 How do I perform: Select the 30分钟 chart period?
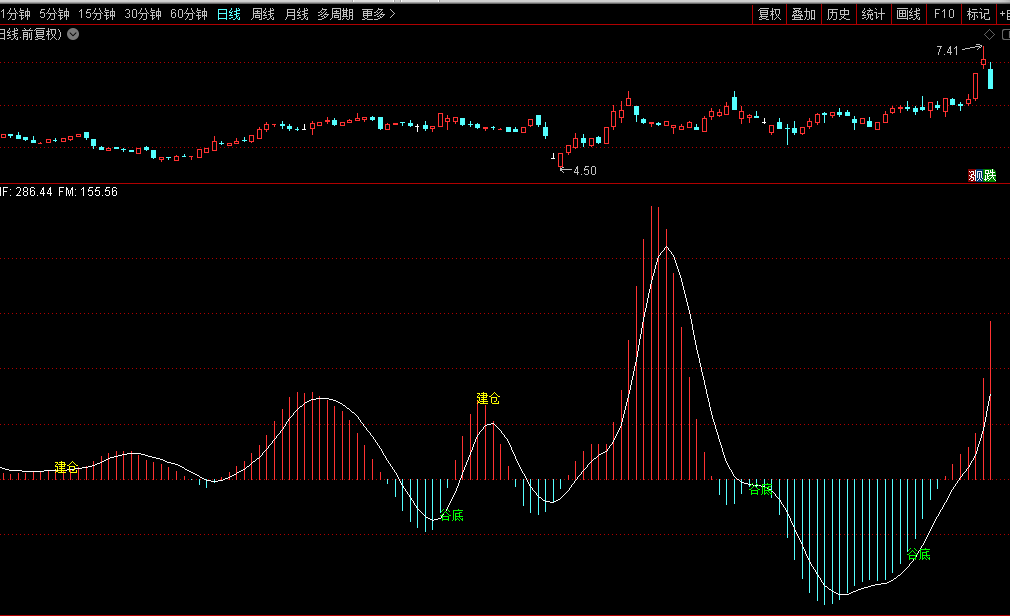(x=143, y=14)
